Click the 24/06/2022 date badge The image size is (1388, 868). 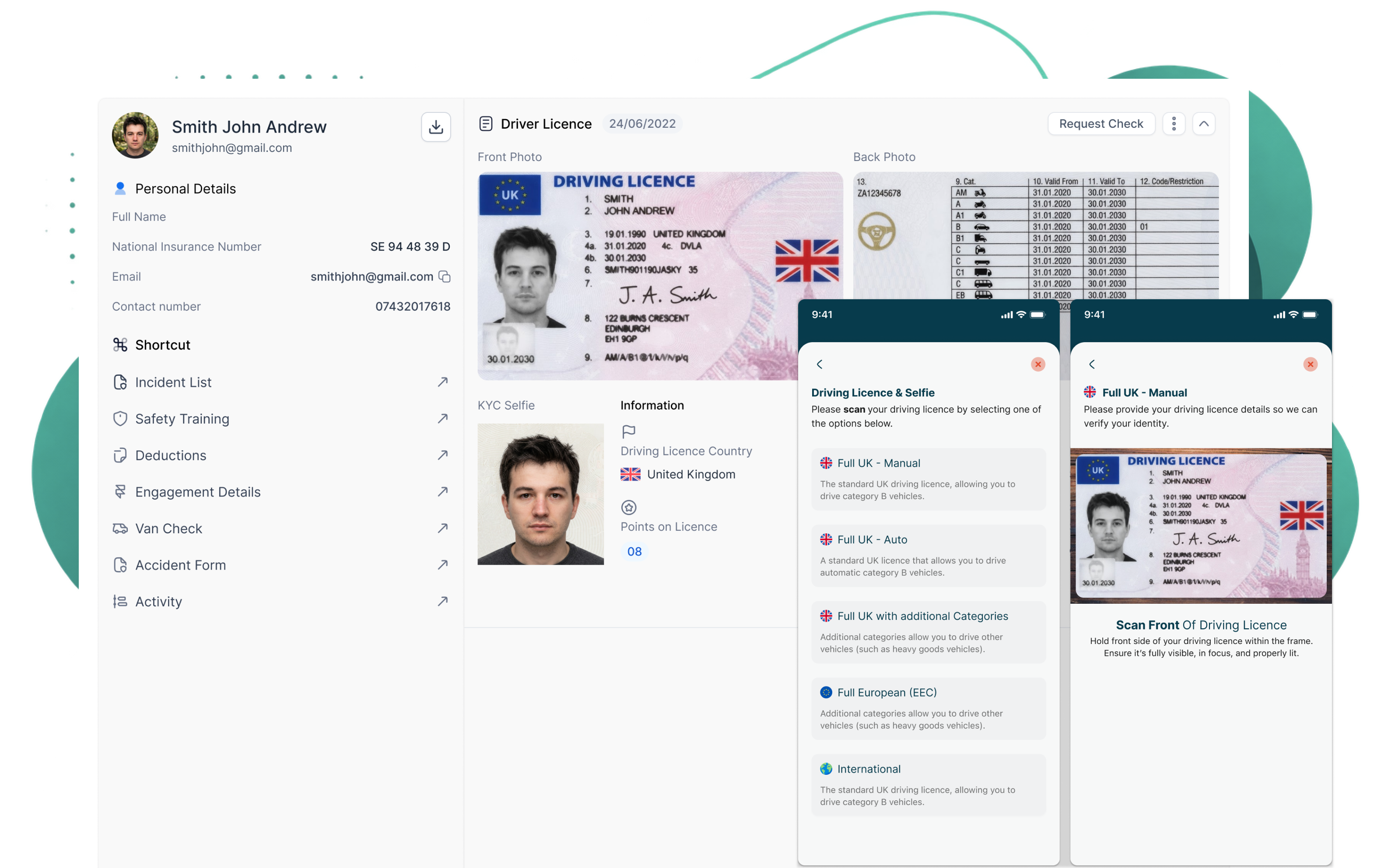point(642,123)
